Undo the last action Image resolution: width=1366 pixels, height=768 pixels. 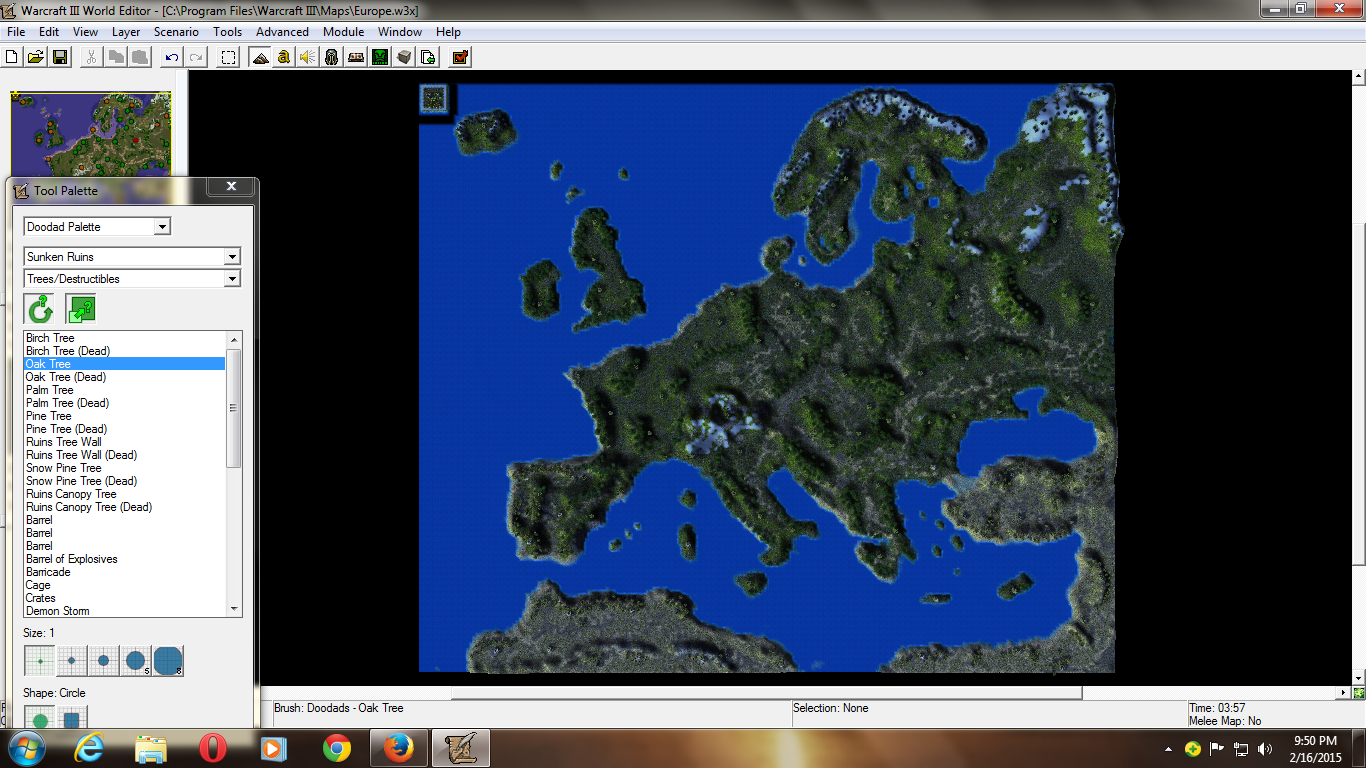(x=172, y=57)
